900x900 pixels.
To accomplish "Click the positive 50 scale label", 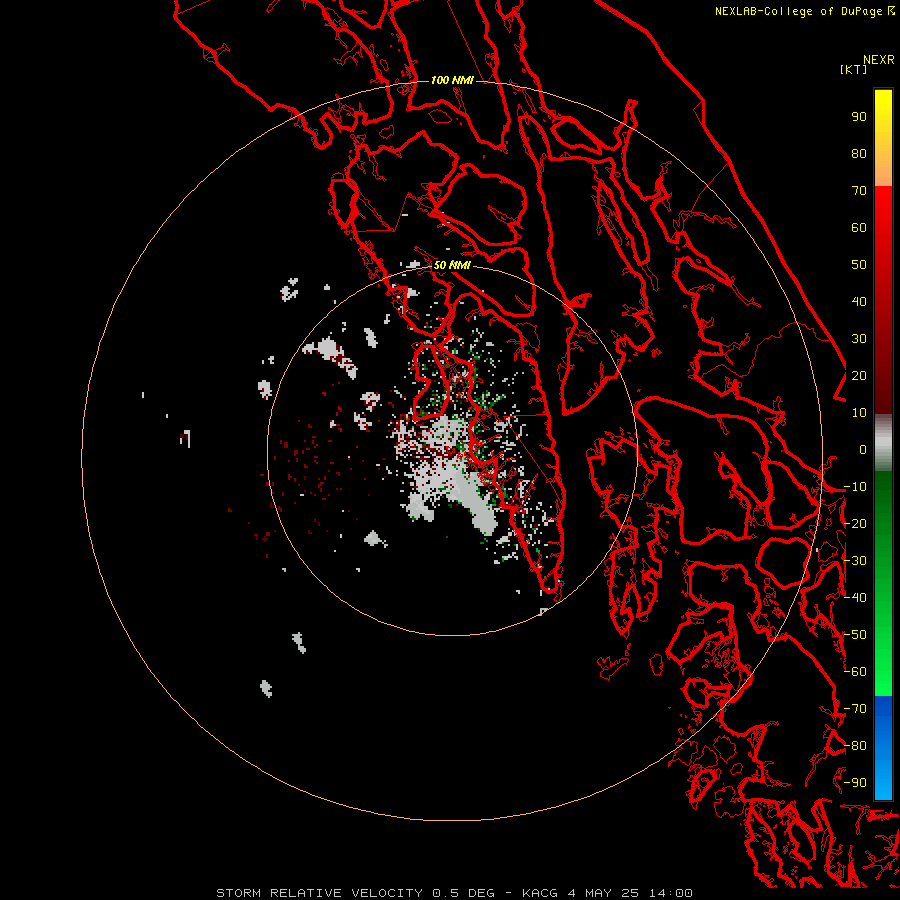I will click(x=859, y=265).
